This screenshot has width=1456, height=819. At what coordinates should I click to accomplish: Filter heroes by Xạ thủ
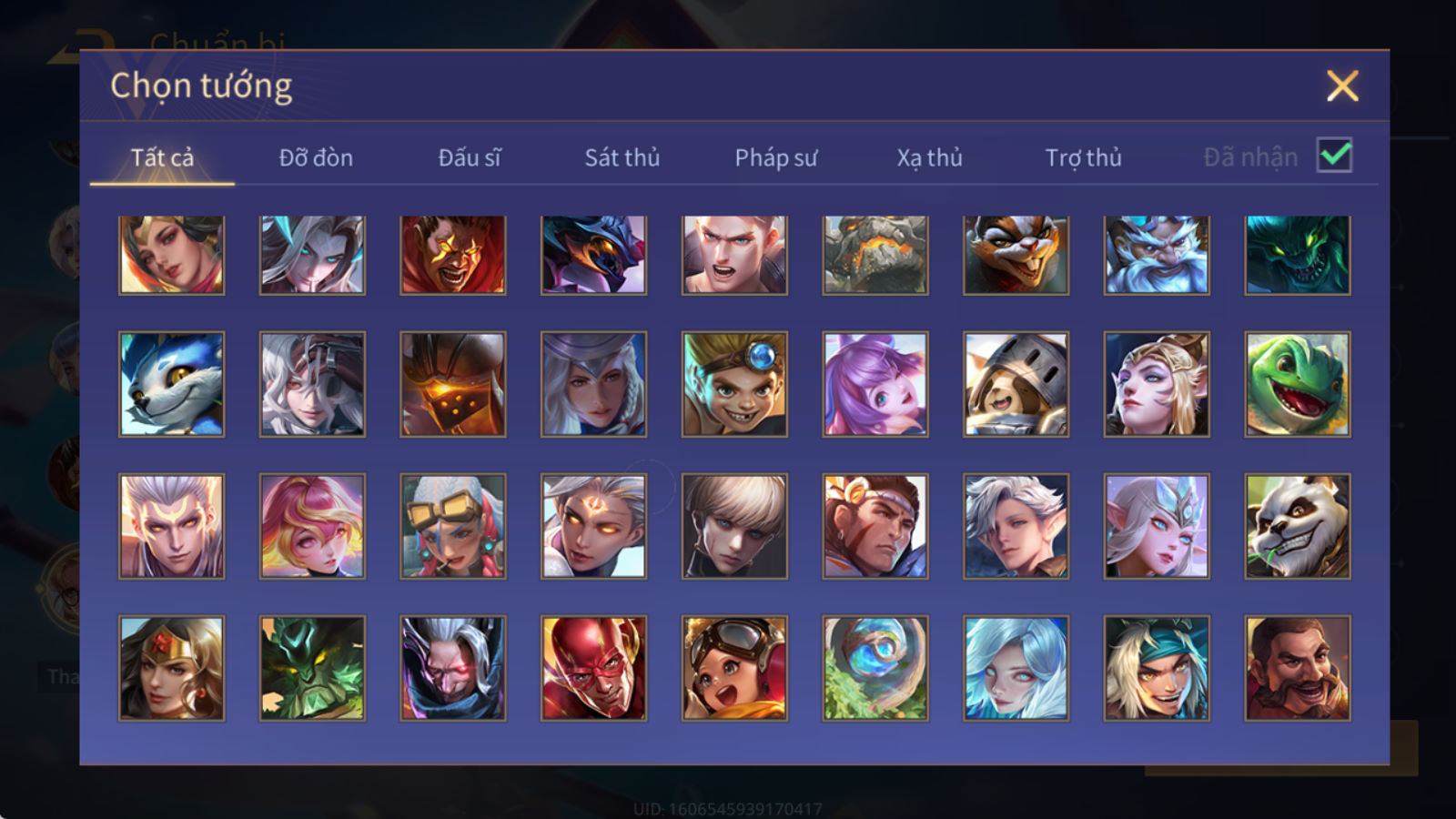929,157
